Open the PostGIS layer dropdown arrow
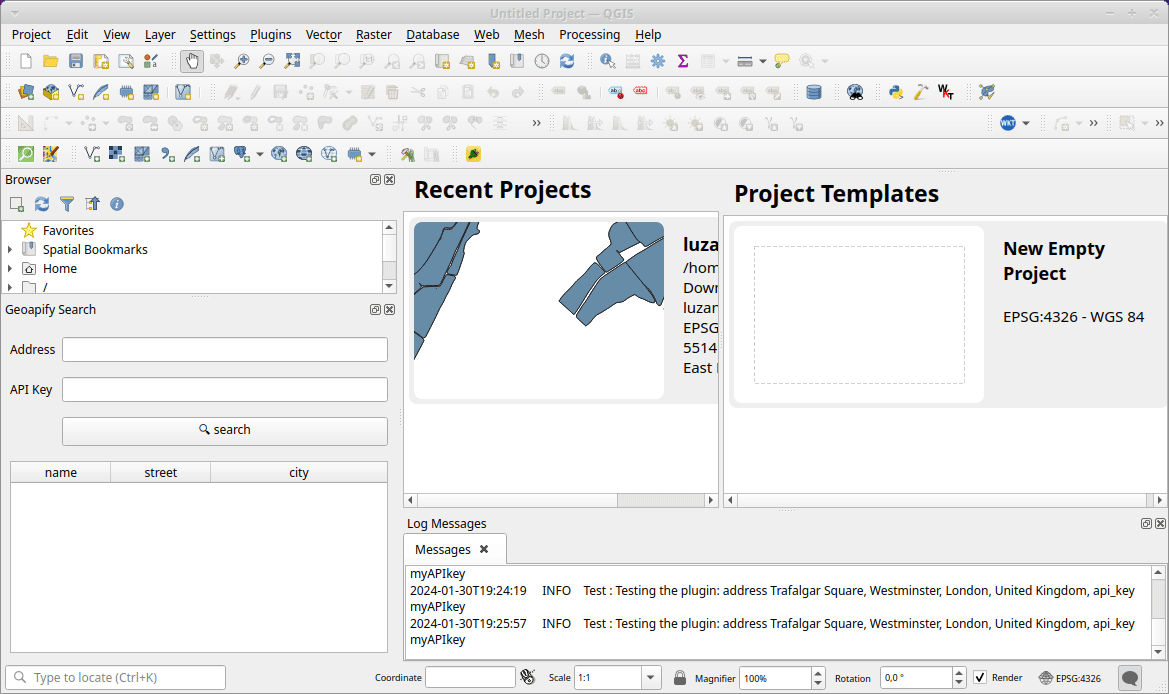The height and width of the screenshot is (694, 1169). coord(259,154)
